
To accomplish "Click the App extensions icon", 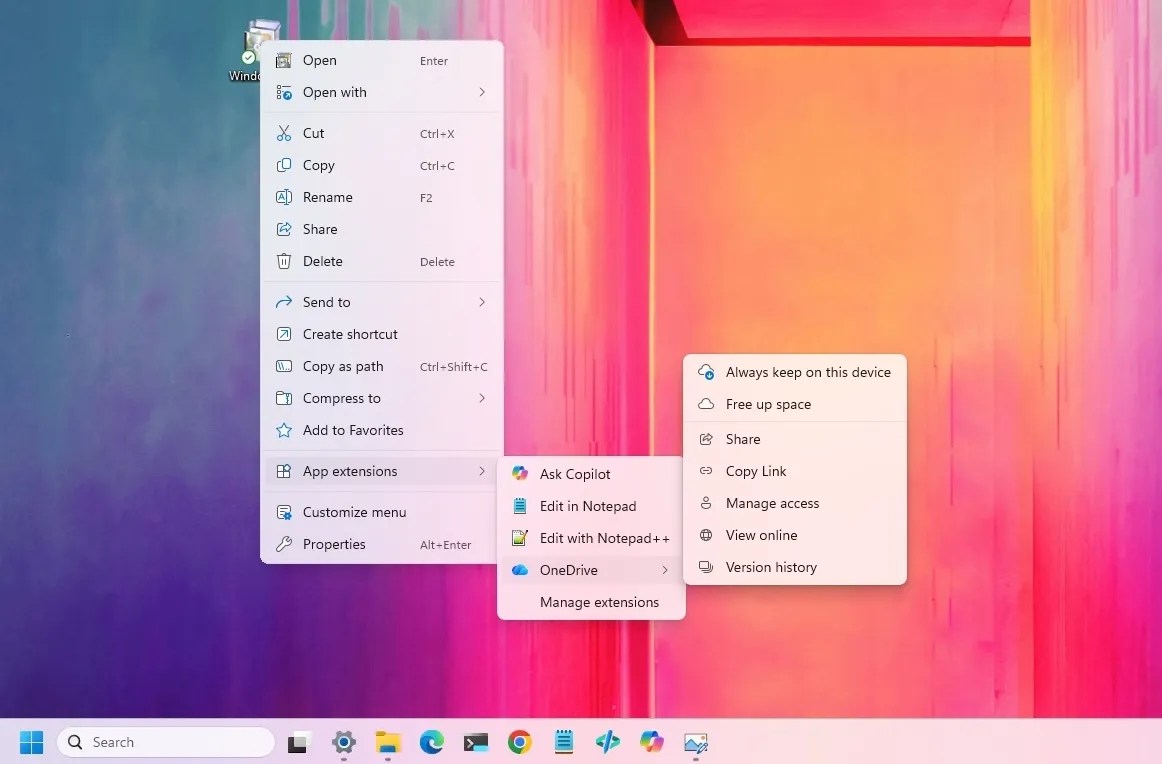I will (284, 471).
